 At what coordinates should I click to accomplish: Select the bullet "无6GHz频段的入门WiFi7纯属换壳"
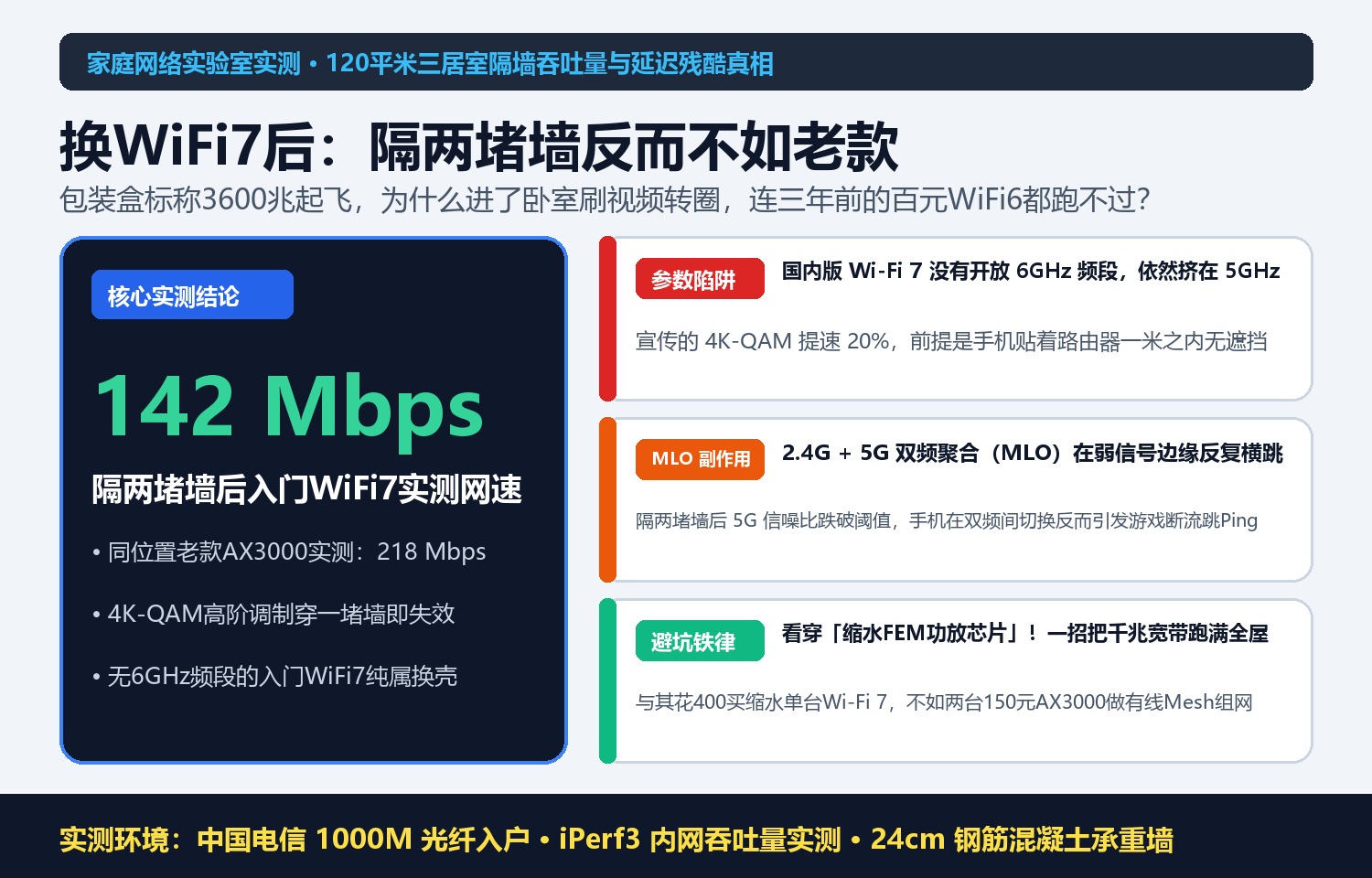click(x=274, y=676)
